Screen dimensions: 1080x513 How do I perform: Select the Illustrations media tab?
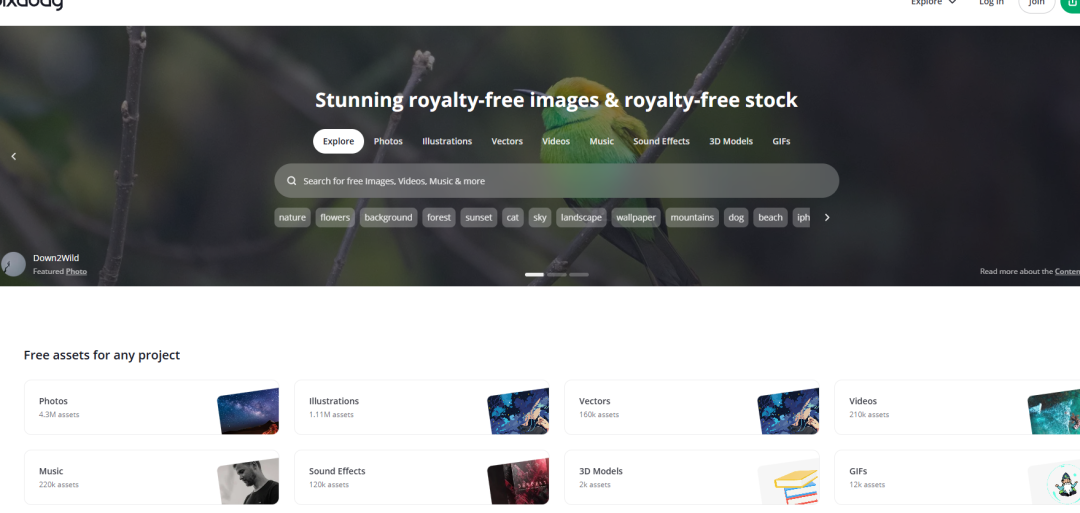(x=447, y=141)
